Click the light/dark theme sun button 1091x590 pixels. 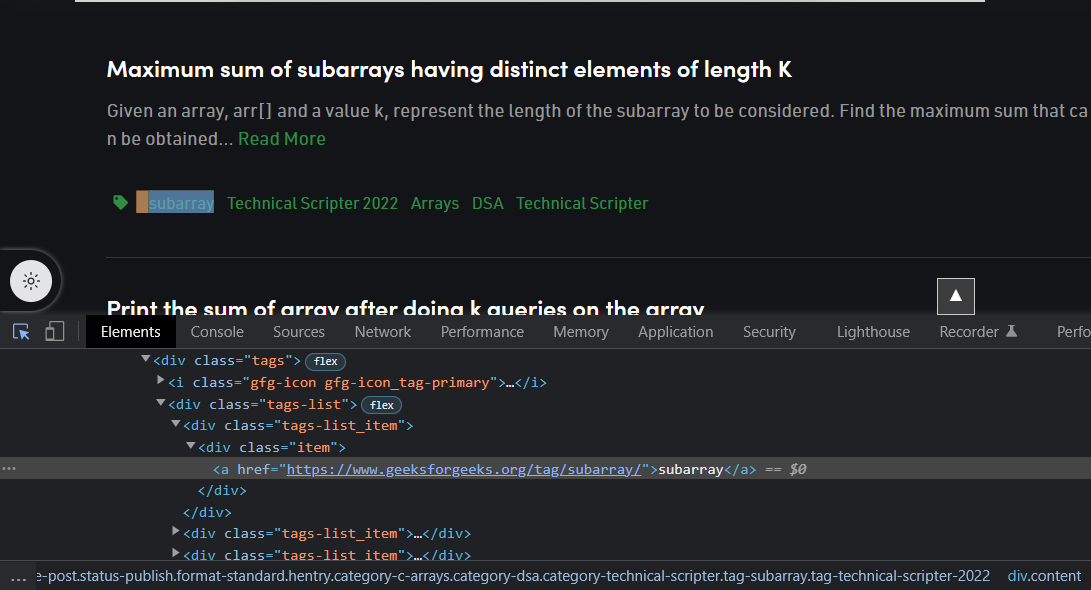[31, 281]
